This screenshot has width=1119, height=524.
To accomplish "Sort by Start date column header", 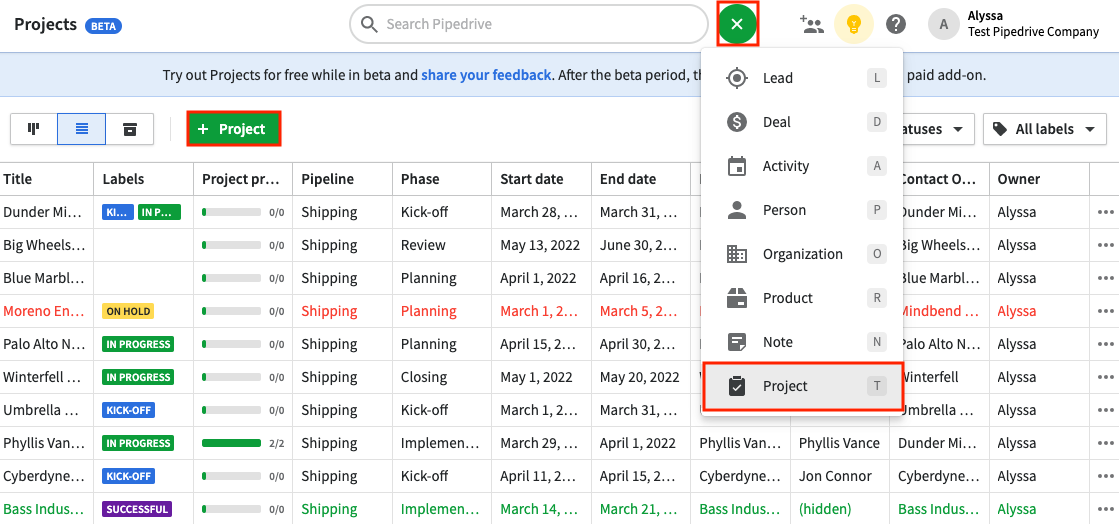I will [x=541, y=179].
